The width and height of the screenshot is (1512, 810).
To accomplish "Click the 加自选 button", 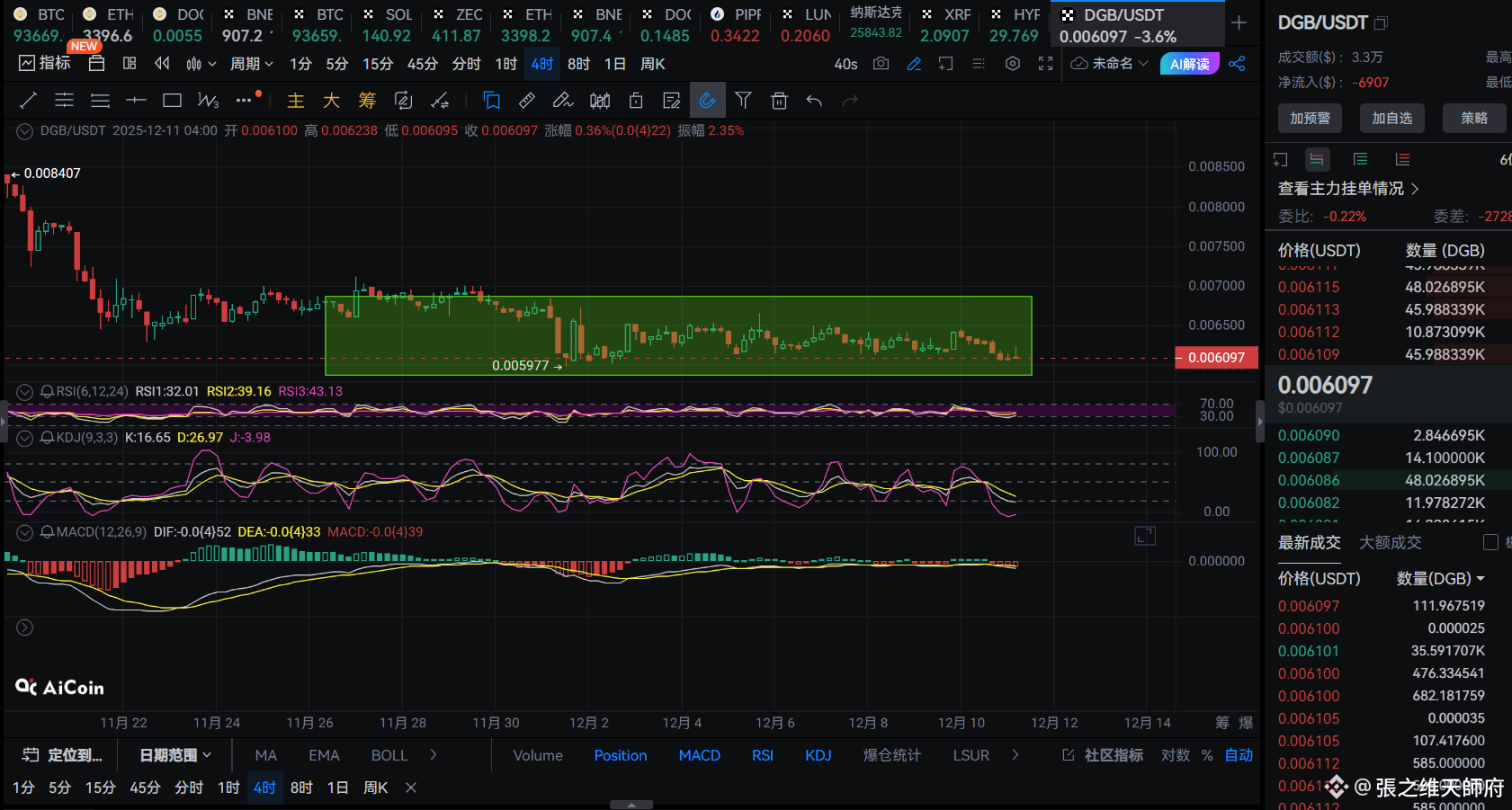I will point(1391,118).
